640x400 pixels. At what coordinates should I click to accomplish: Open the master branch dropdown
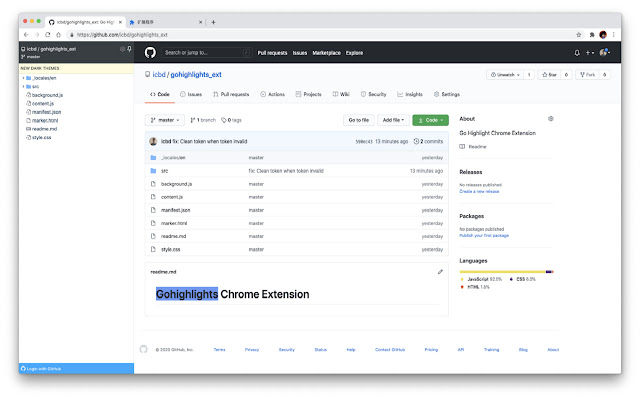coord(164,120)
